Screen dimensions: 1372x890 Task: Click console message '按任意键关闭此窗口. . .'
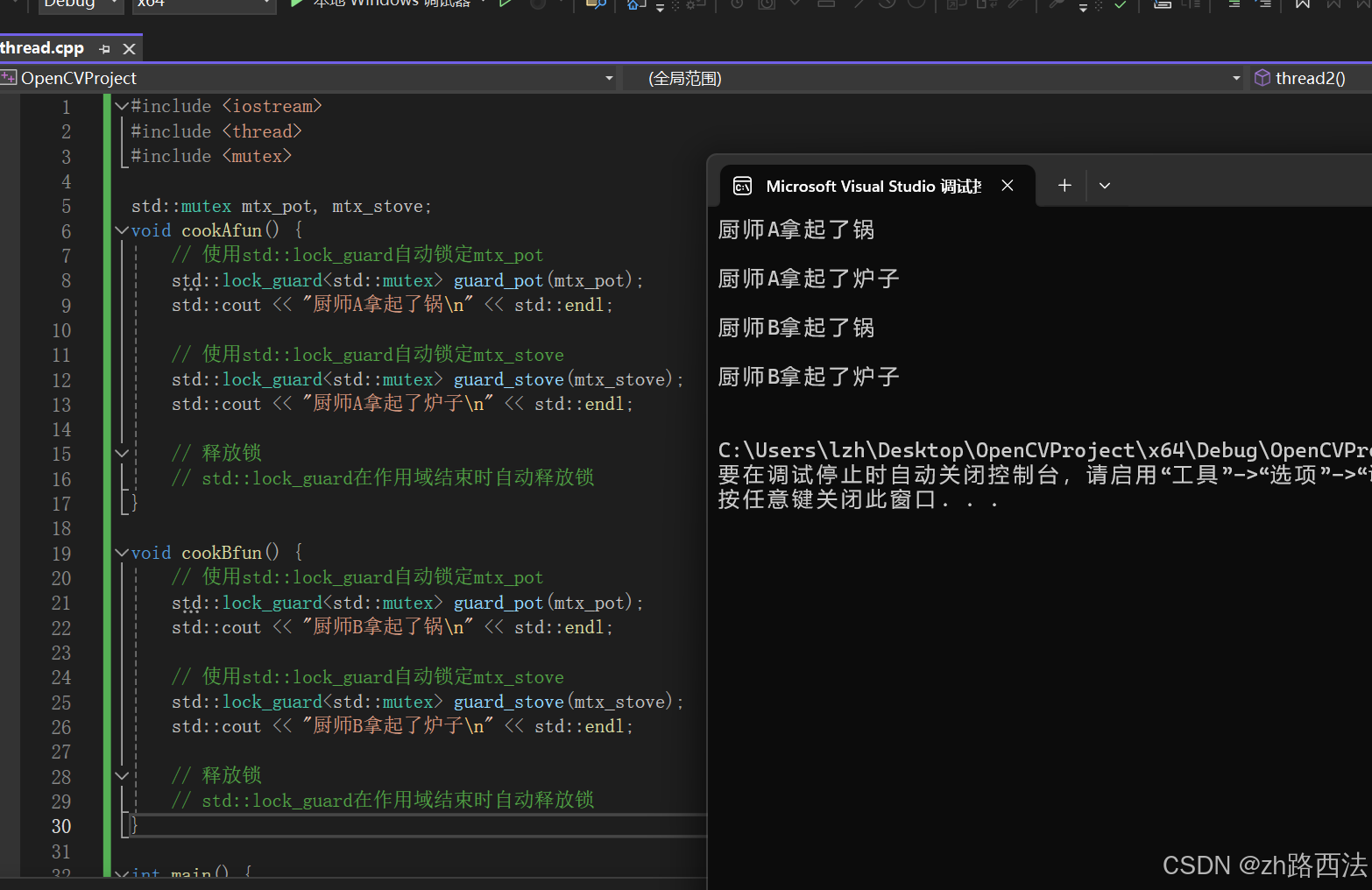pos(858,499)
